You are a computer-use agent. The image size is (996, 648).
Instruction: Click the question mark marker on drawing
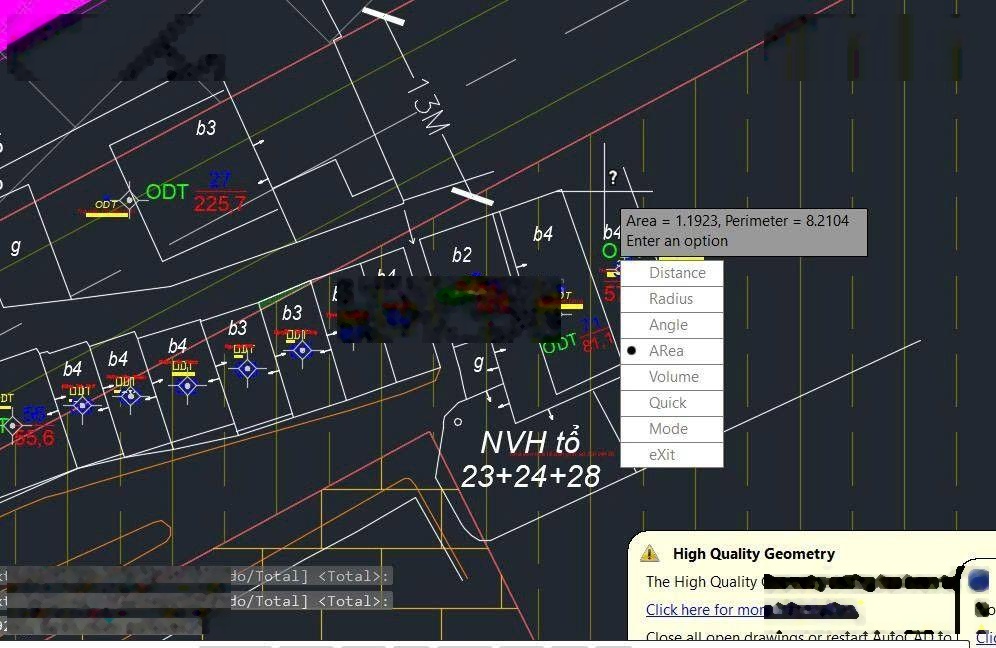click(613, 178)
